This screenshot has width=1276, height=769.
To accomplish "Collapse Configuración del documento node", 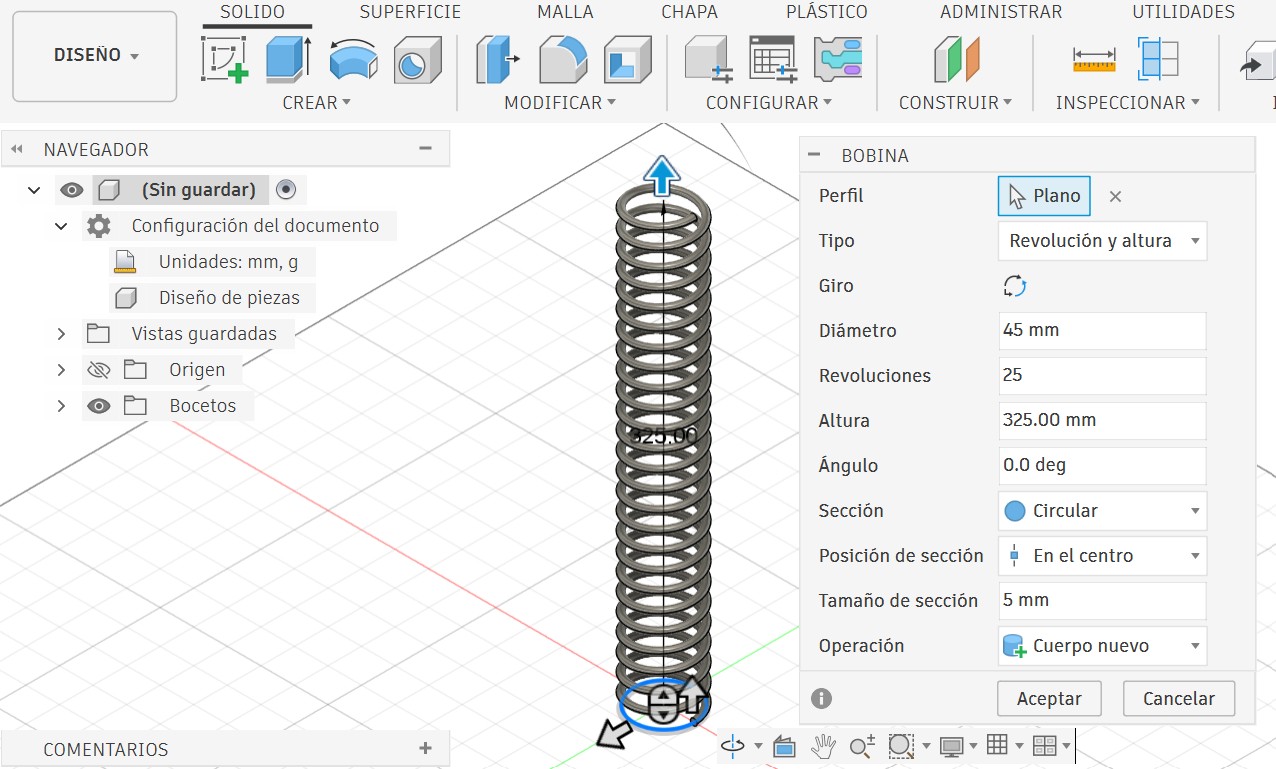I will [61, 226].
